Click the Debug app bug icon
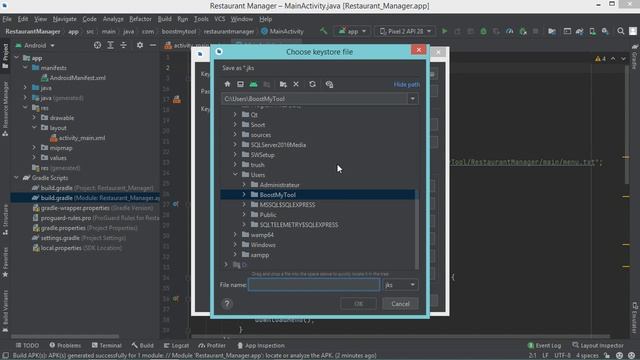 point(483,31)
